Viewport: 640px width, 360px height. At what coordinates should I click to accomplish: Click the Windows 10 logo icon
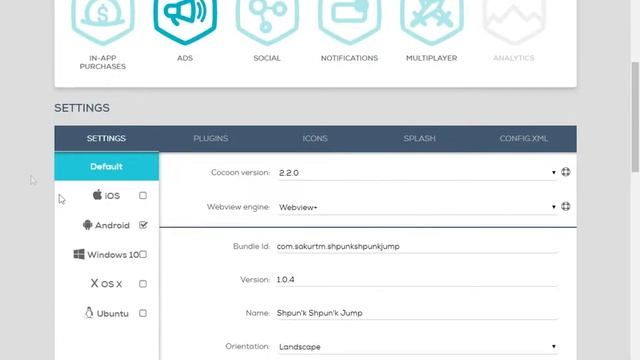tap(79, 254)
